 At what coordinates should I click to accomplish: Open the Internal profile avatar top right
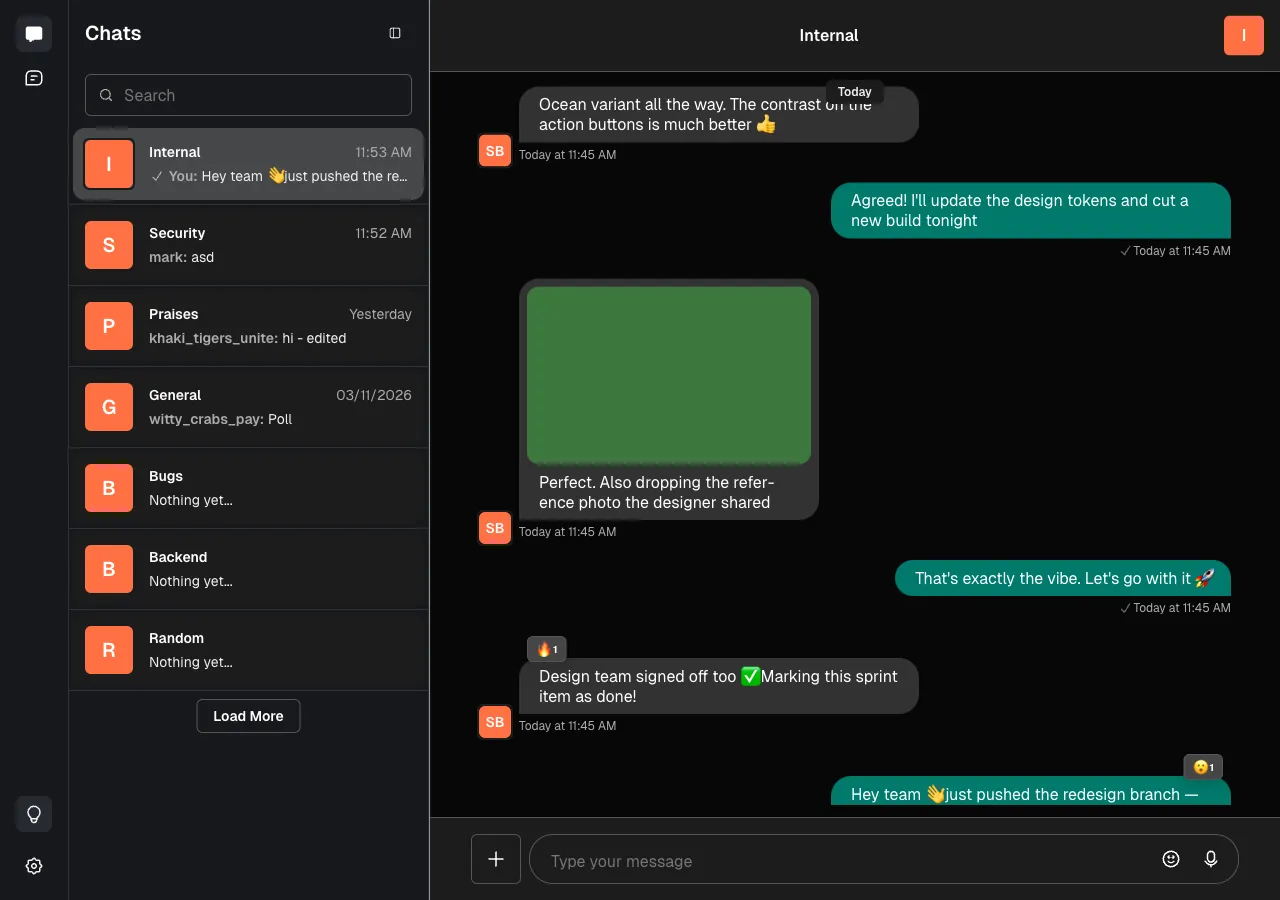[1243, 35]
